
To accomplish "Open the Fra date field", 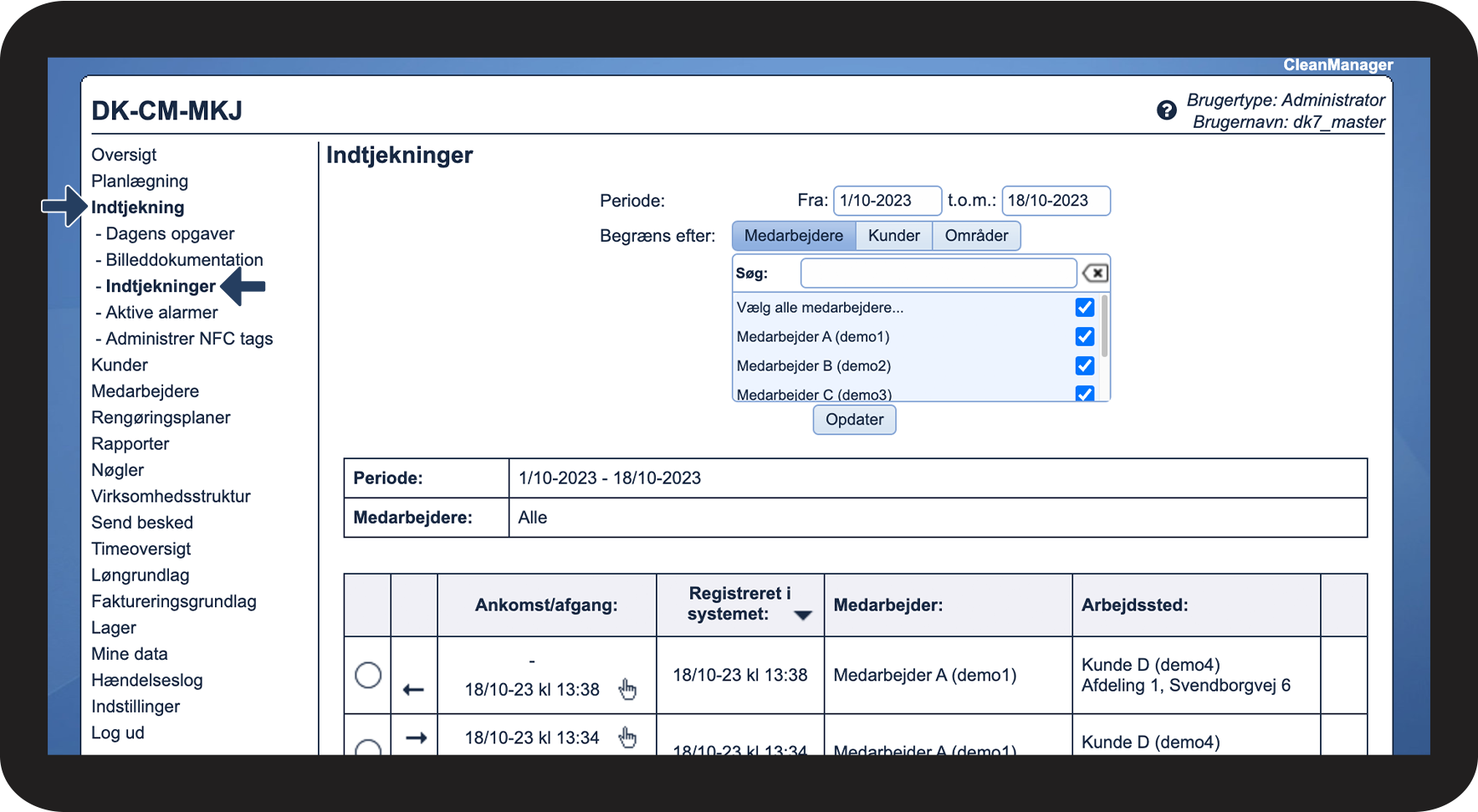I will tap(887, 201).
